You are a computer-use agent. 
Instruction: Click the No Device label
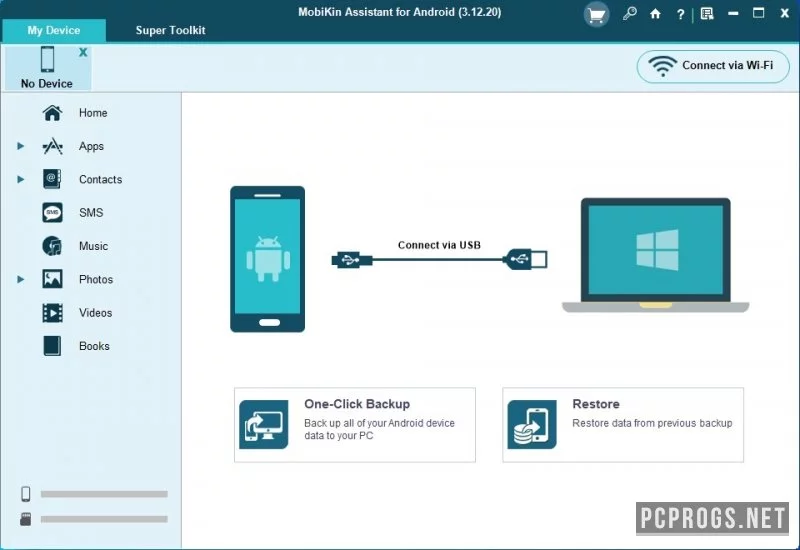[46, 84]
